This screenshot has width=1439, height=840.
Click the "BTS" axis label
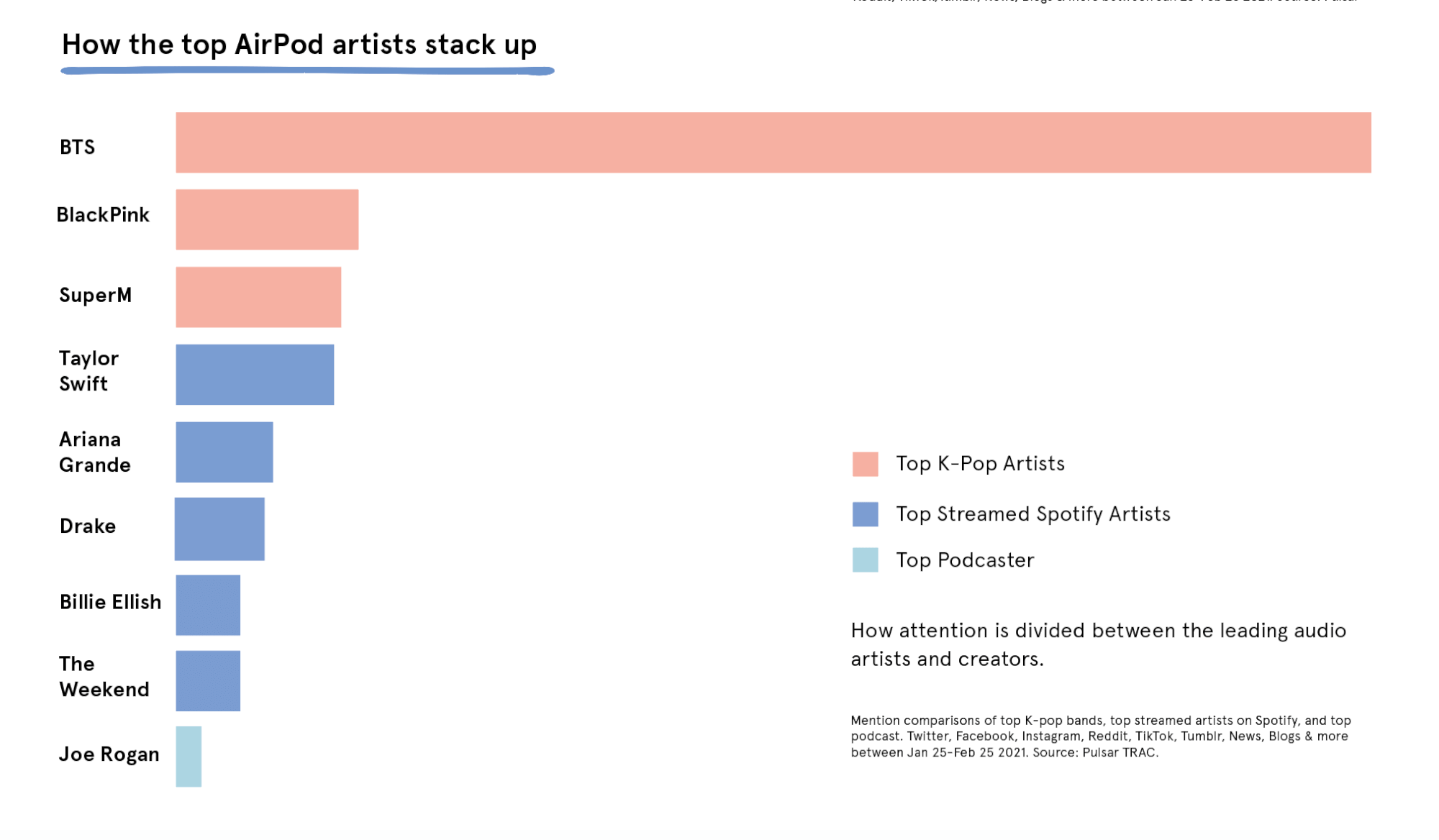77,147
